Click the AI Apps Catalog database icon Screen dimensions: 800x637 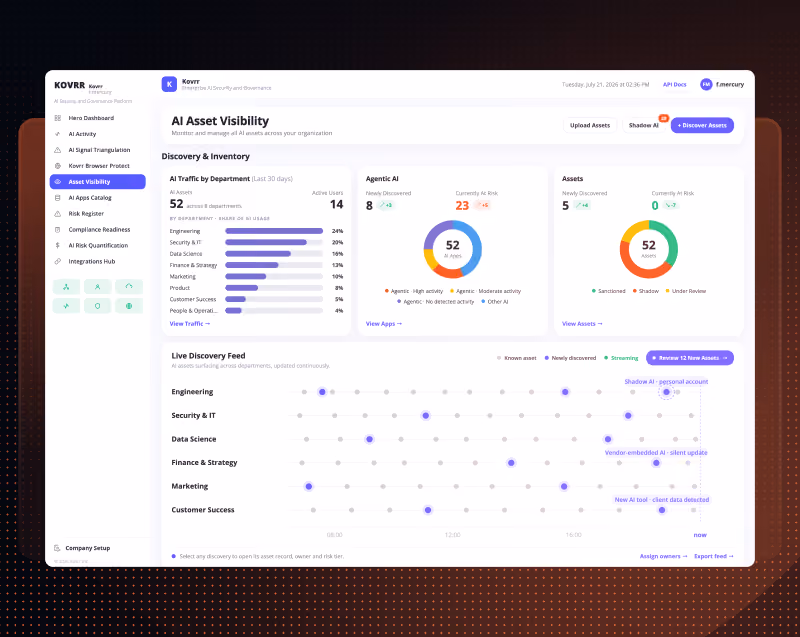[x=58, y=198]
